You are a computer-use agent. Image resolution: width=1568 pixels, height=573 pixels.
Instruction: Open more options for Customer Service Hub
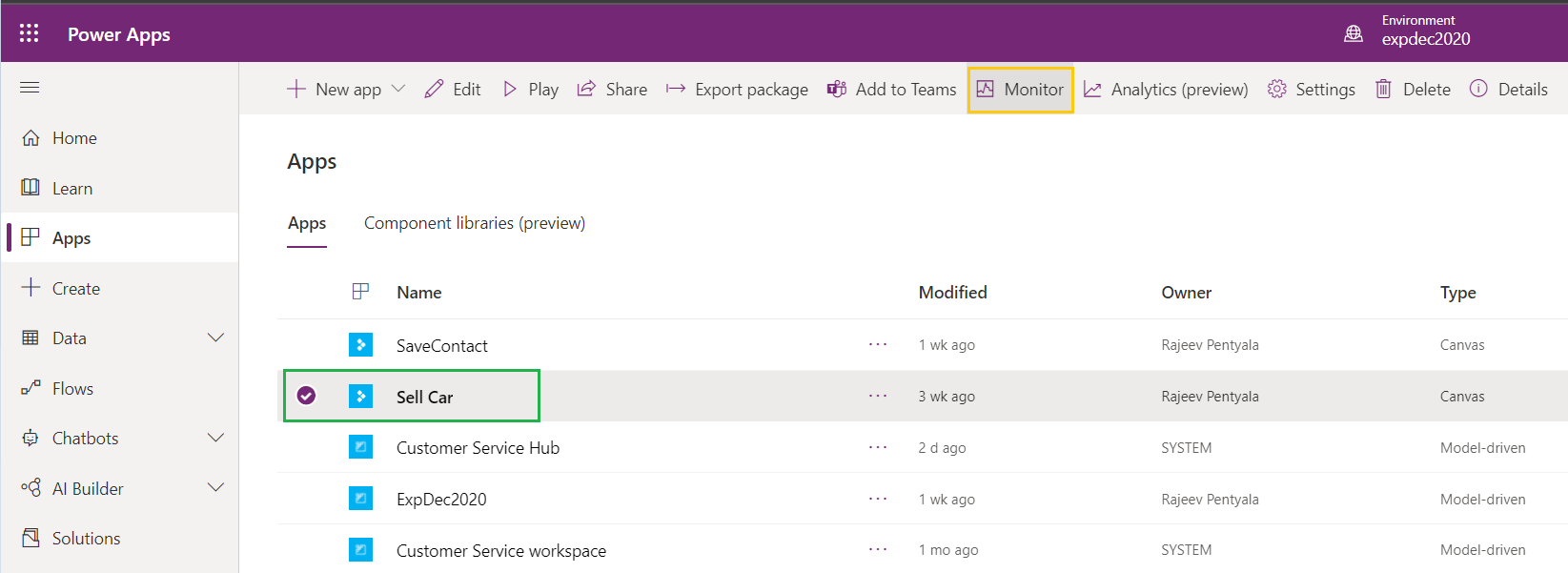tap(878, 447)
